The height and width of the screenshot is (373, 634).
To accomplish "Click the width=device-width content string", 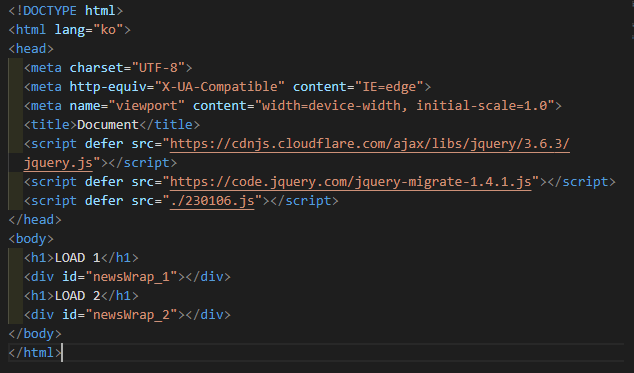I will (x=405, y=106).
